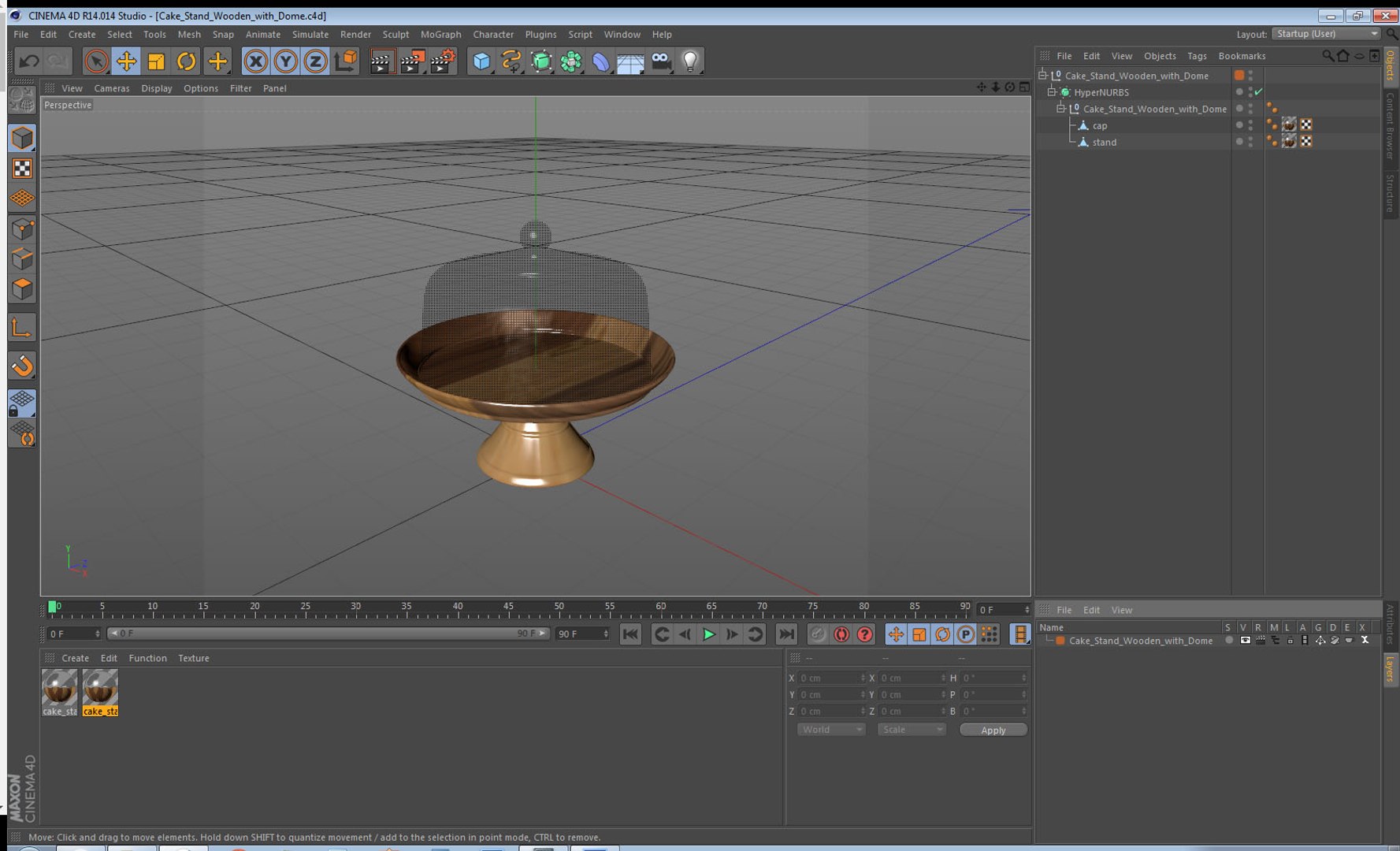Open the NURBS generator icon
Viewport: 1400px width, 851px height.
pos(541,61)
